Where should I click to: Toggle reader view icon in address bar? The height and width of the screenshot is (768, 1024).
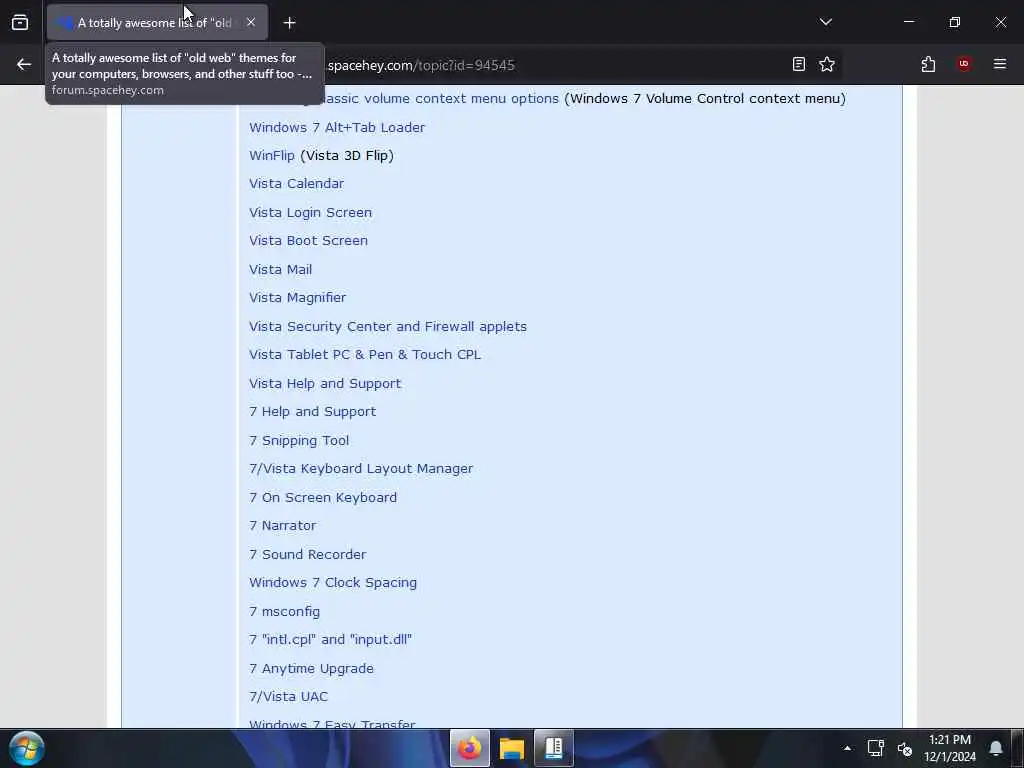[798, 64]
